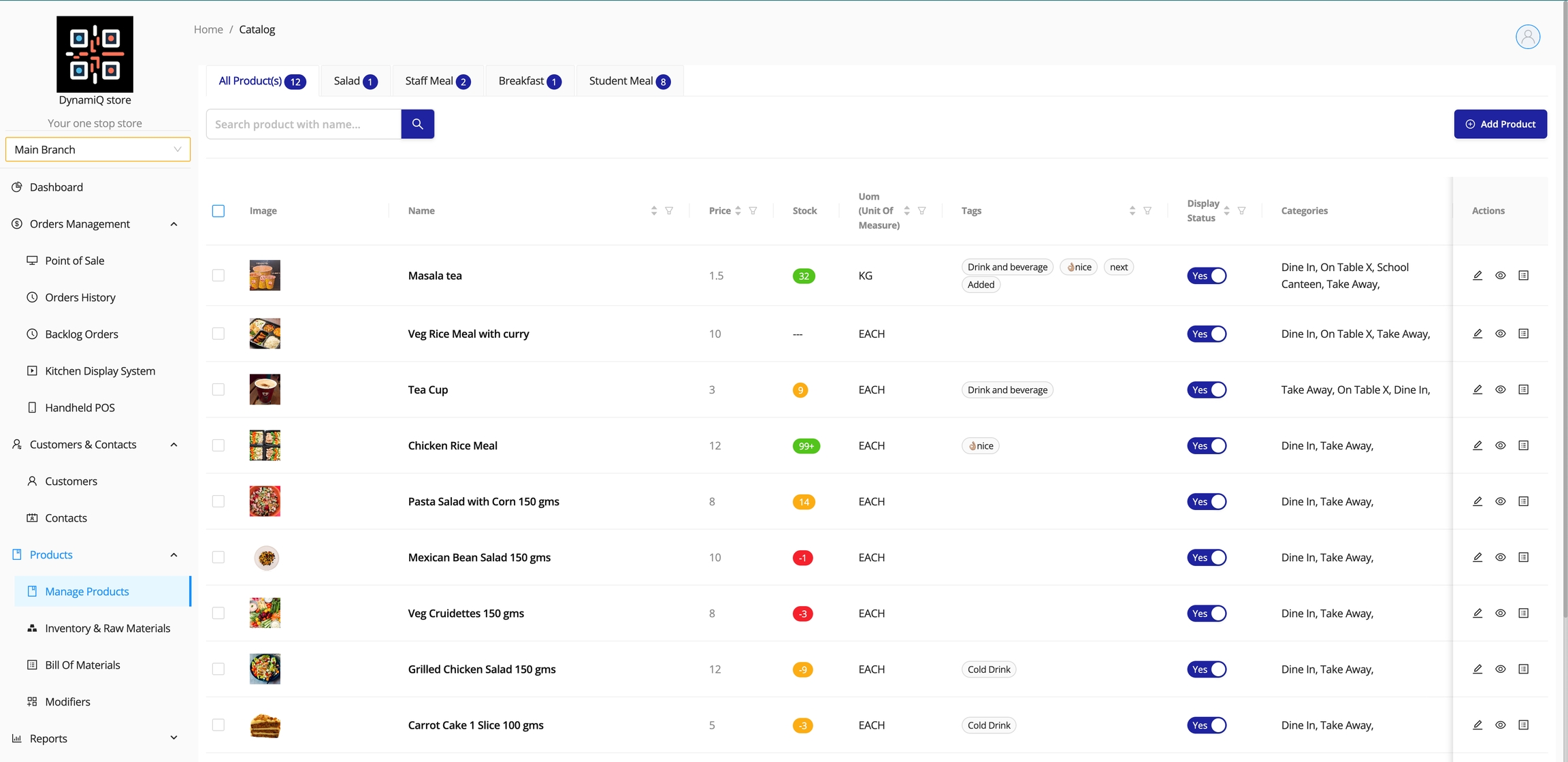This screenshot has height=762, width=1568.
Task: Switch to the Student Meal tab
Action: coord(629,81)
